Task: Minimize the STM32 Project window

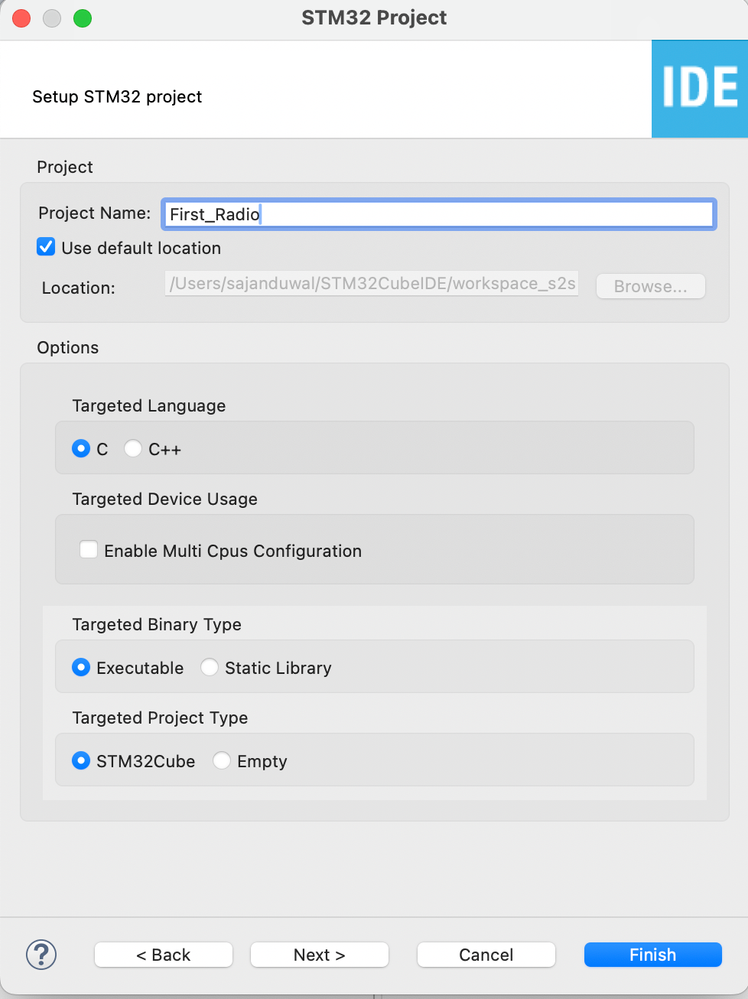Action: click(x=51, y=18)
